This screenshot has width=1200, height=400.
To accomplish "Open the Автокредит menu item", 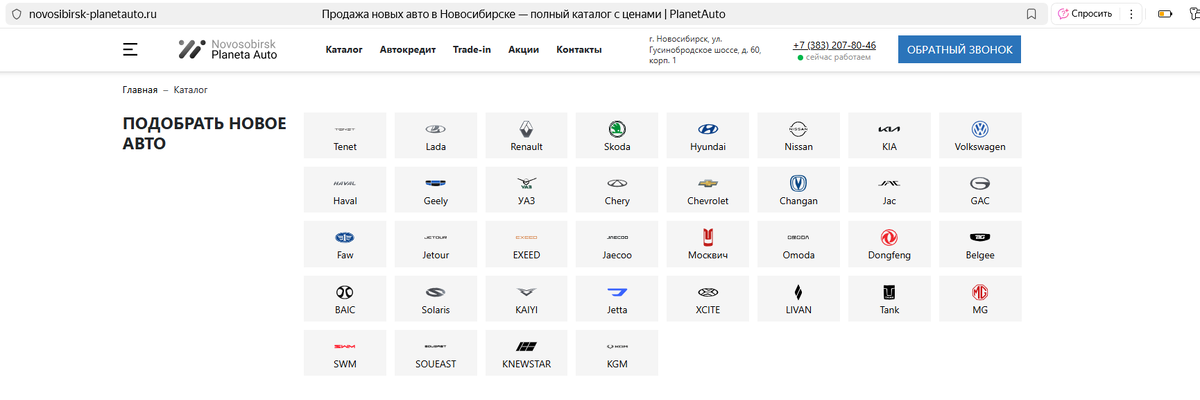I will click(408, 49).
